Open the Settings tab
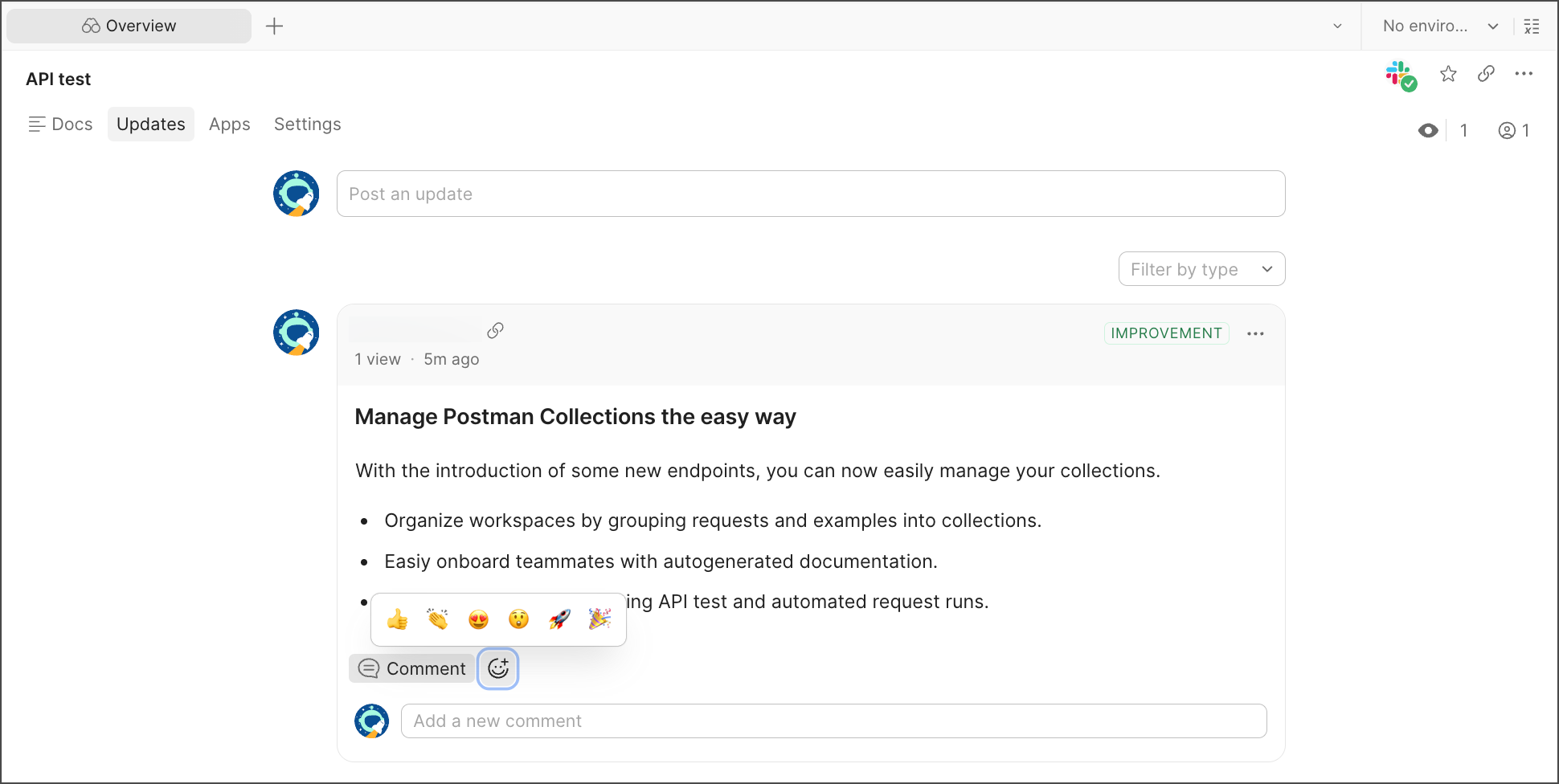This screenshot has width=1559, height=784. coord(308,124)
